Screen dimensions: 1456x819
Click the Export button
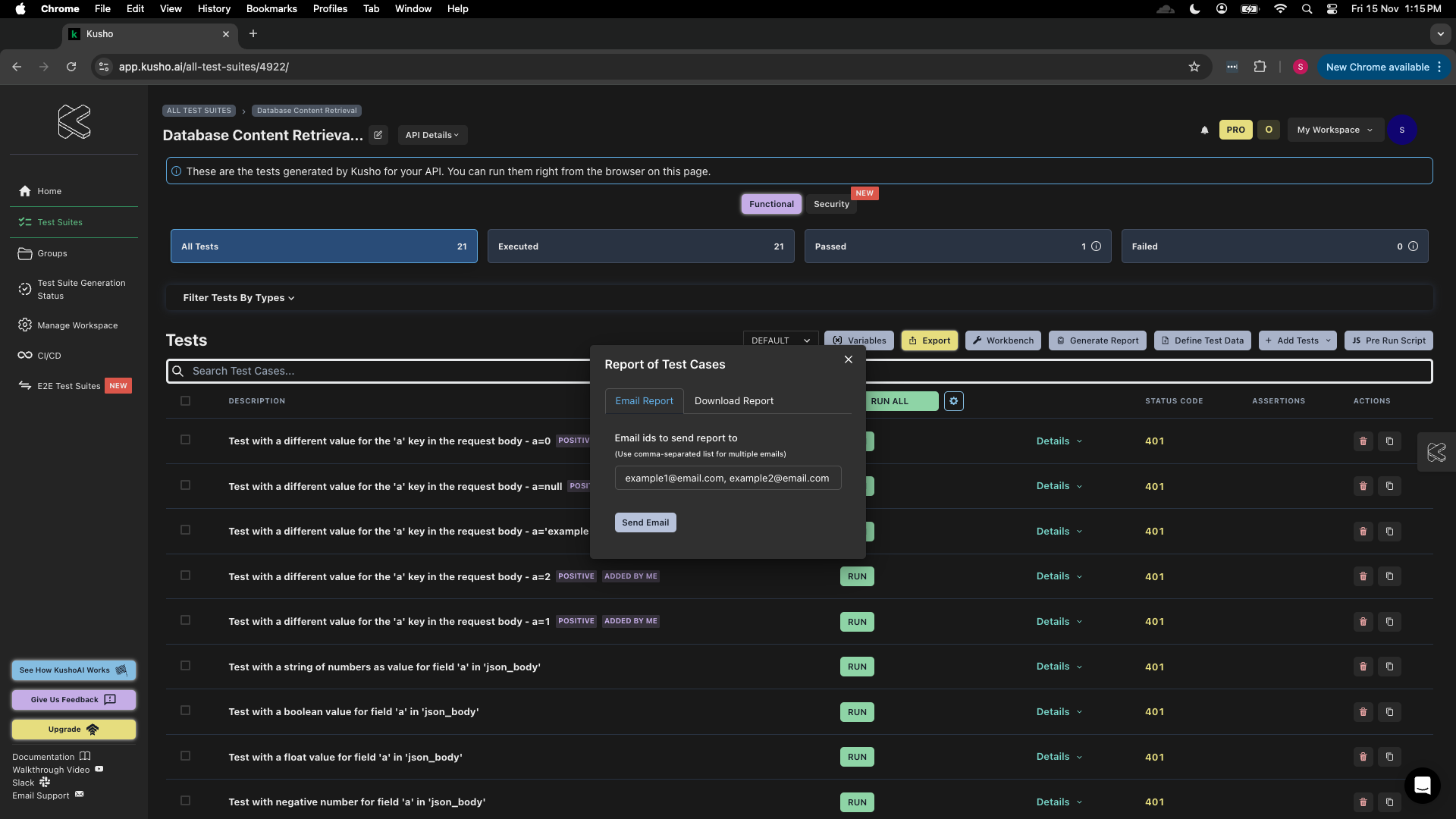pos(930,340)
